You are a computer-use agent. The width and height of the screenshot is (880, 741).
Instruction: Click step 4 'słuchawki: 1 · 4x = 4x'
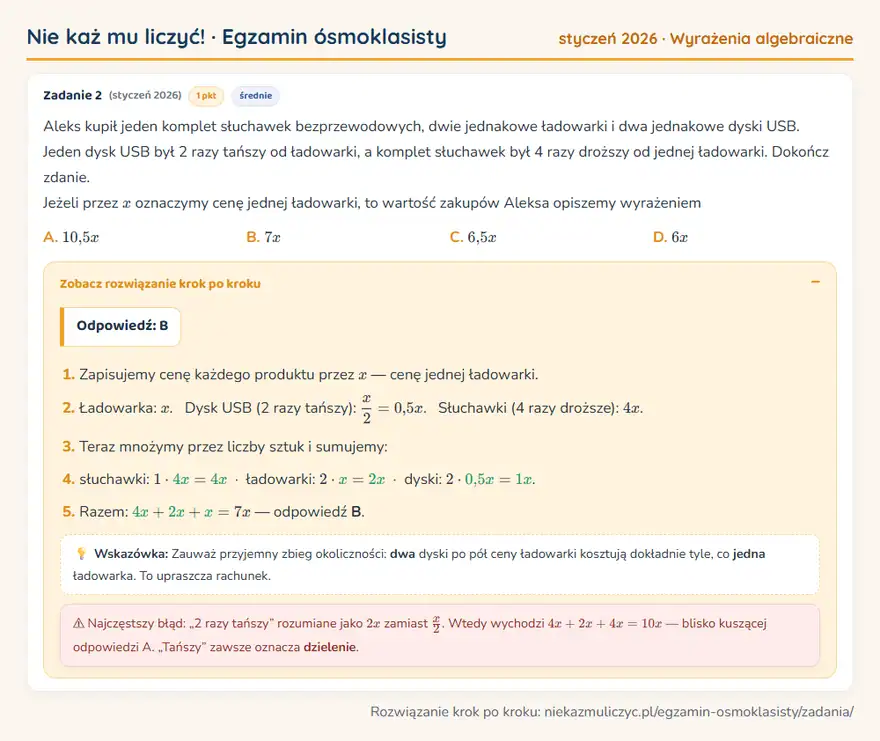(153, 479)
